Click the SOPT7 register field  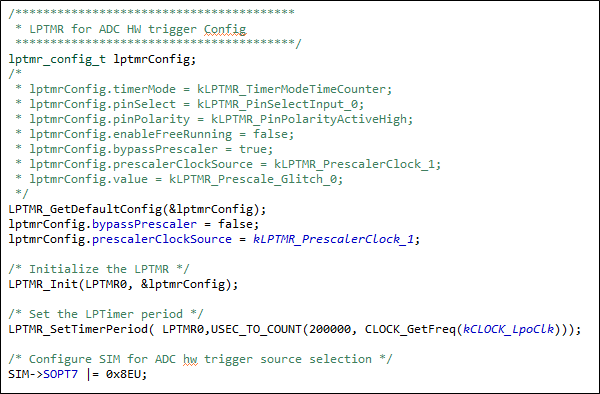(x=60, y=374)
